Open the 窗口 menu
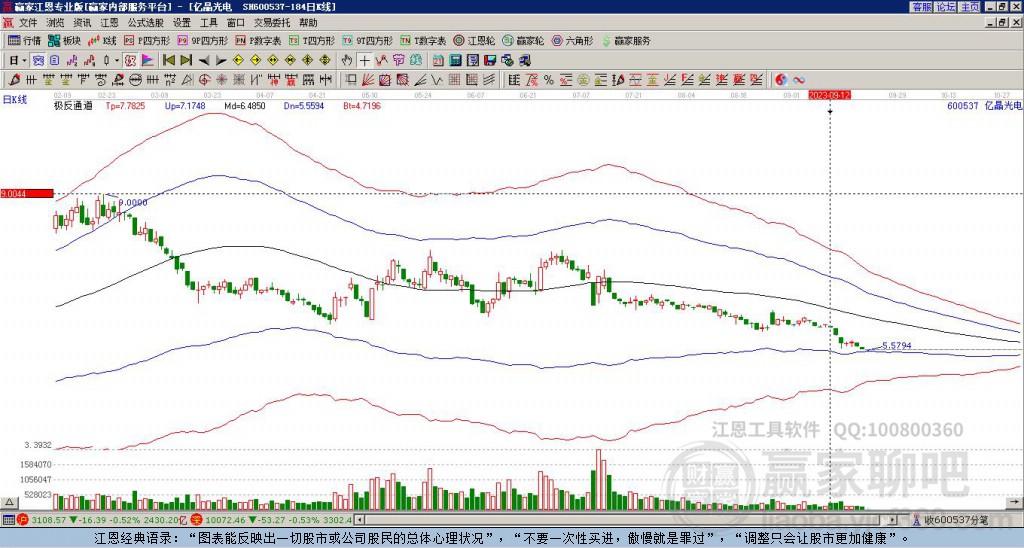Image resolution: width=1024 pixels, height=548 pixels. click(236, 23)
